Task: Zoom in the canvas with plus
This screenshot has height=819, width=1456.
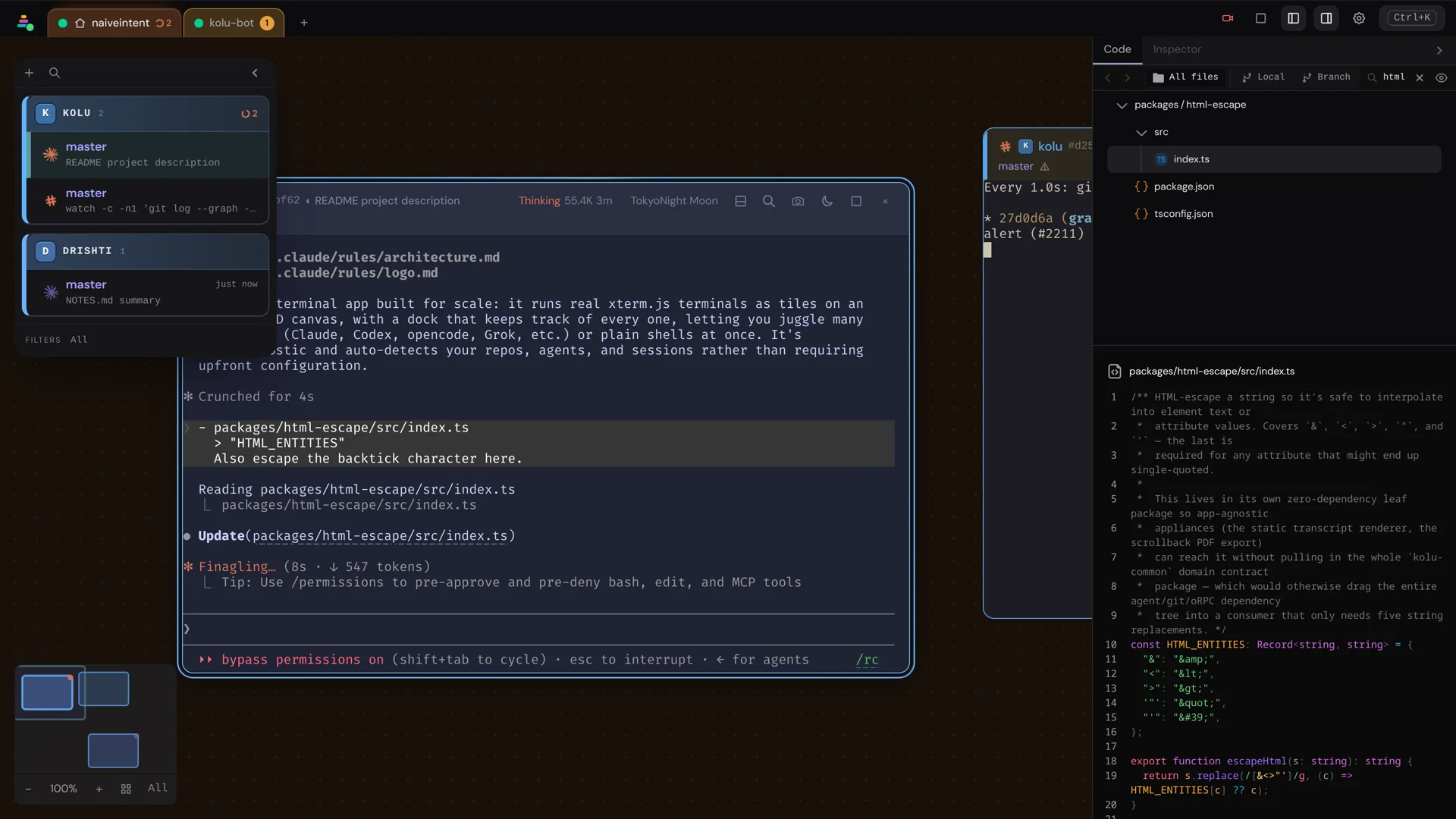Action: (x=99, y=789)
